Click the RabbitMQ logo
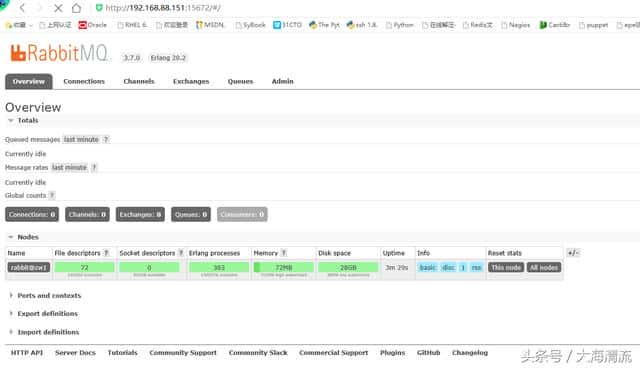Screen dimensions: 640x368 pos(60,53)
